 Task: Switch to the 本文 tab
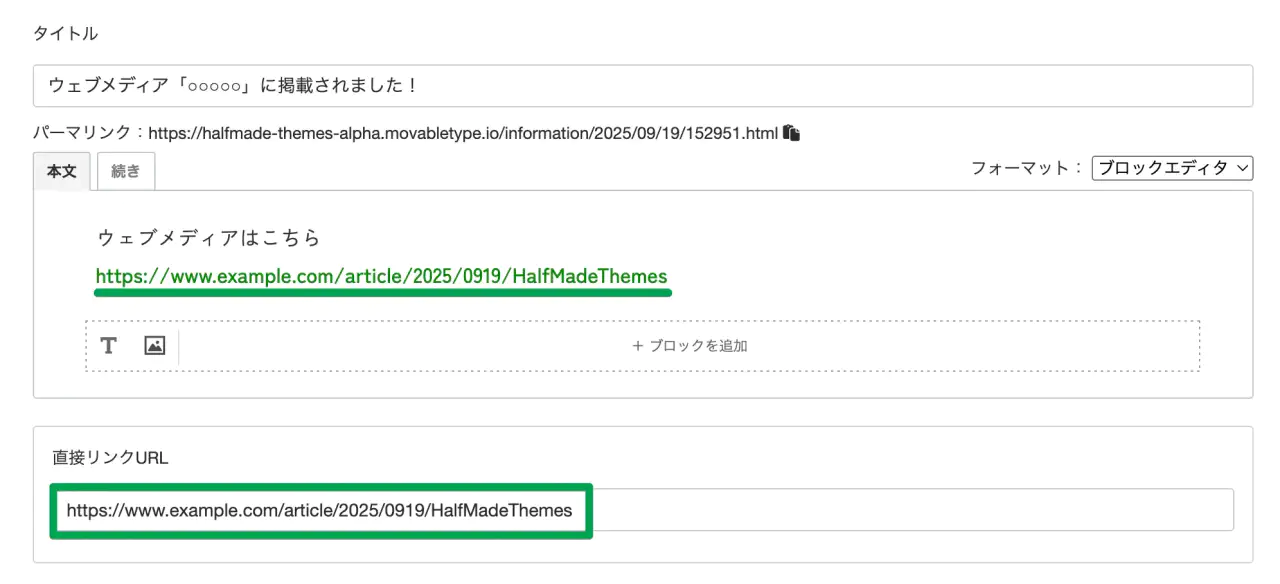pos(62,171)
